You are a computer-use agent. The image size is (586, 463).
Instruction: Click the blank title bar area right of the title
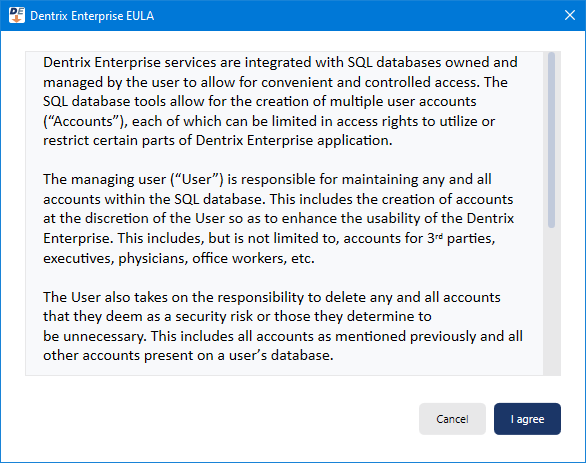[x=355, y=16]
